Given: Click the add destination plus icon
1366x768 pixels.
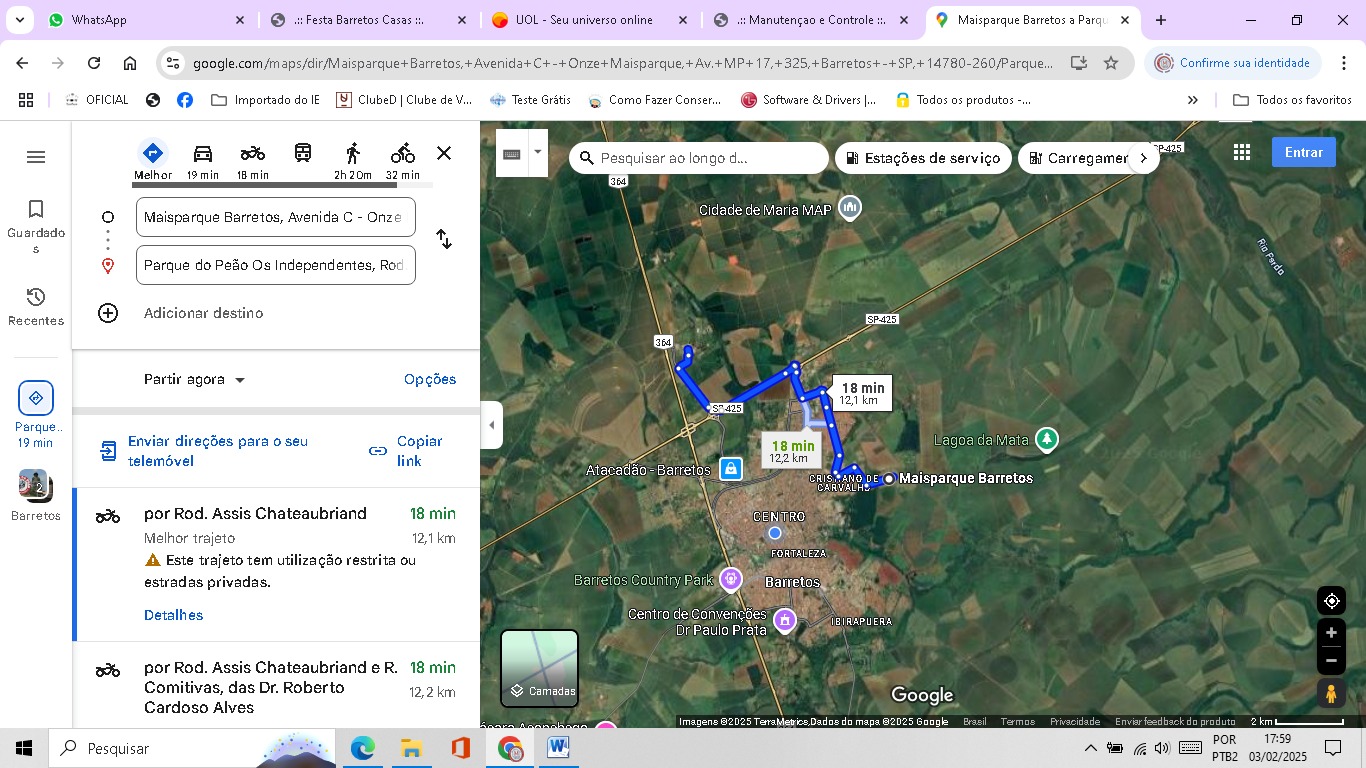Looking at the screenshot, I should tap(108, 313).
